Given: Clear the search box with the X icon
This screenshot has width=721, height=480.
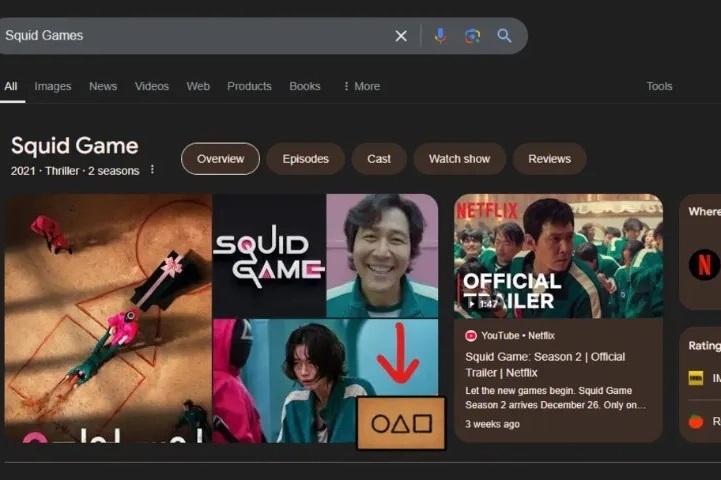Looking at the screenshot, I should tap(401, 36).
